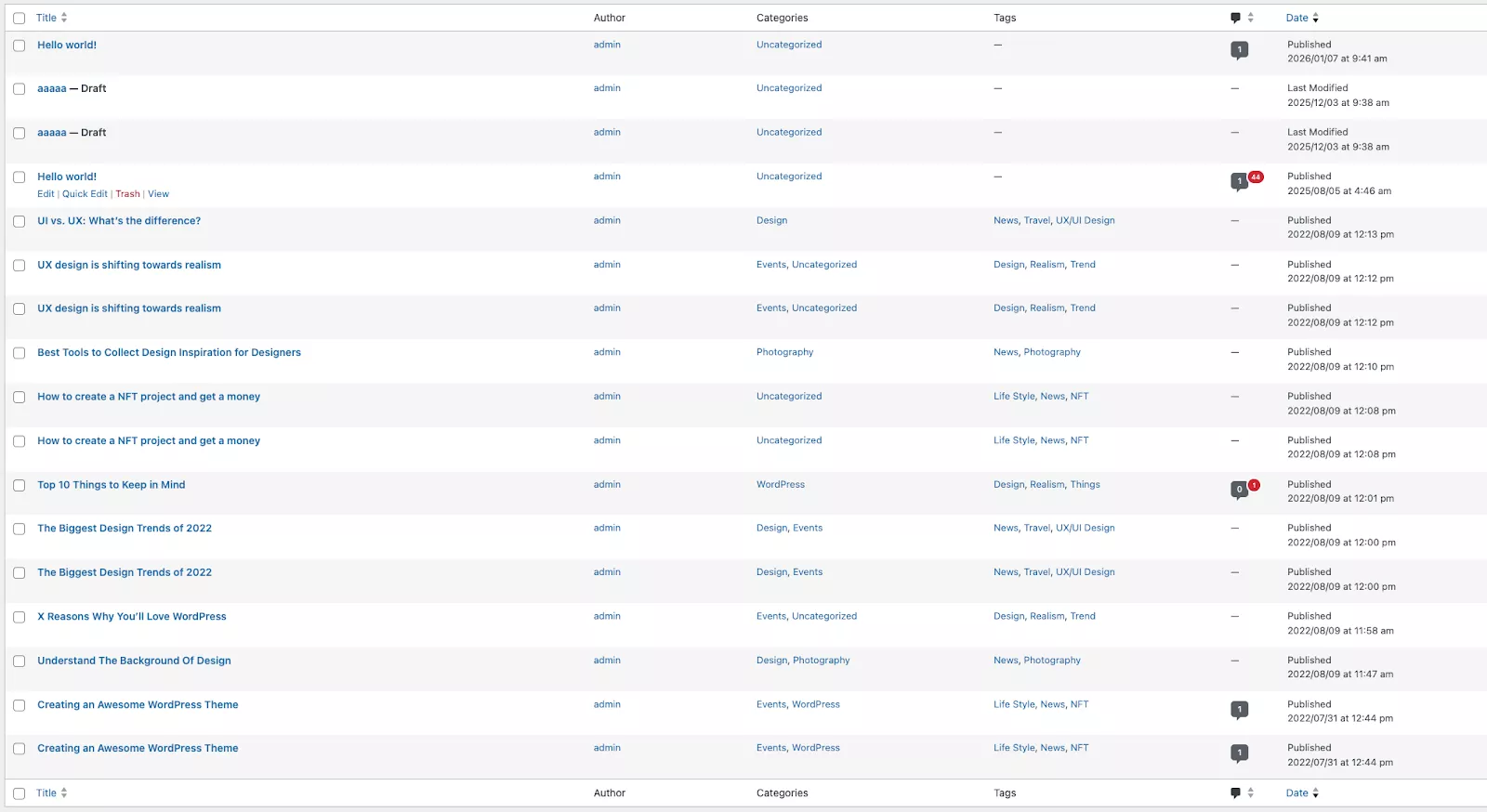
Task: Click View in the Hello world! row actions
Action: click(158, 194)
